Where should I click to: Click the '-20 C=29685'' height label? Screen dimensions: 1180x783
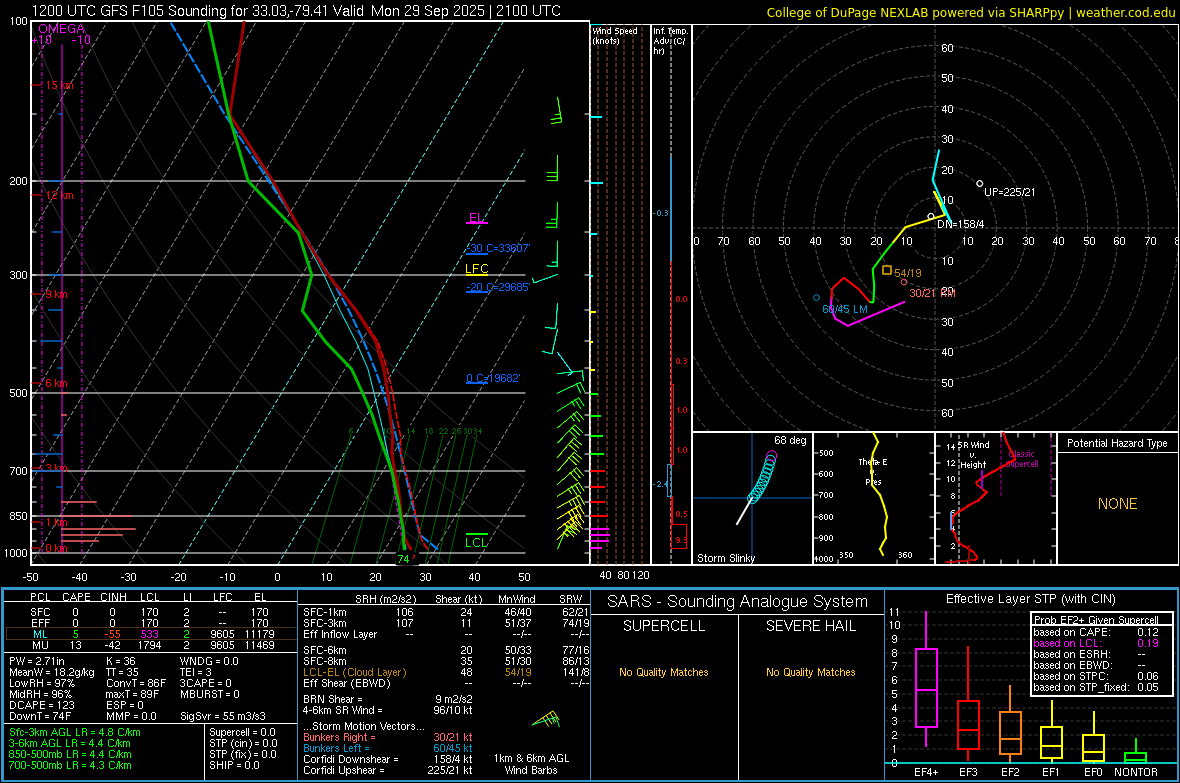tap(498, 287)
